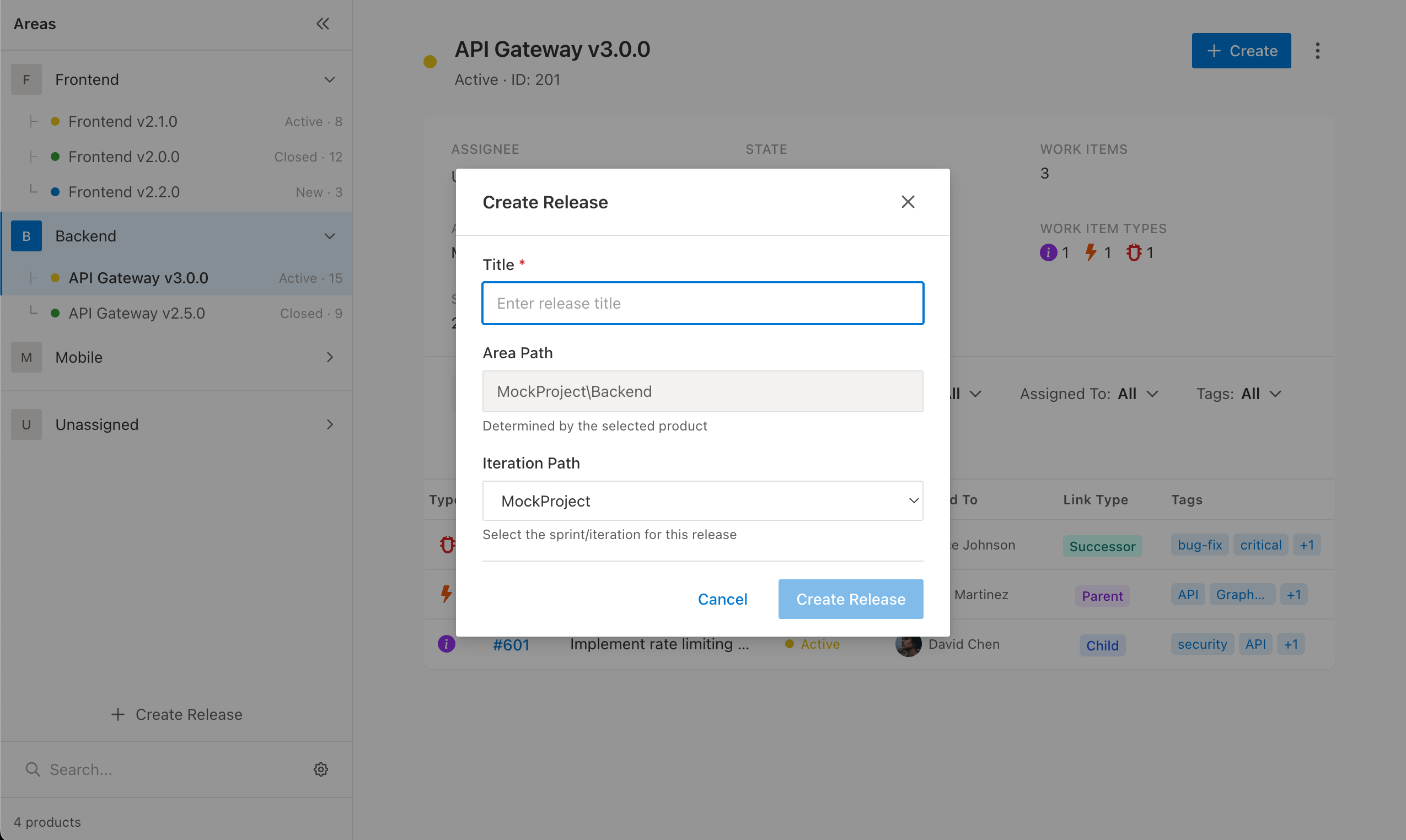Click the bug icon on the Successor work item row
The width and height of the screenshot is (1406, 840).
tap(447, 544)
